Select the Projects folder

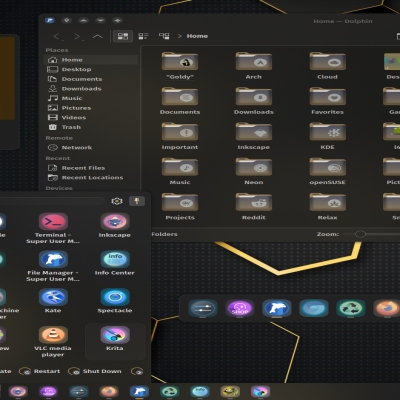pyautogui.click(x=180, y=207)
